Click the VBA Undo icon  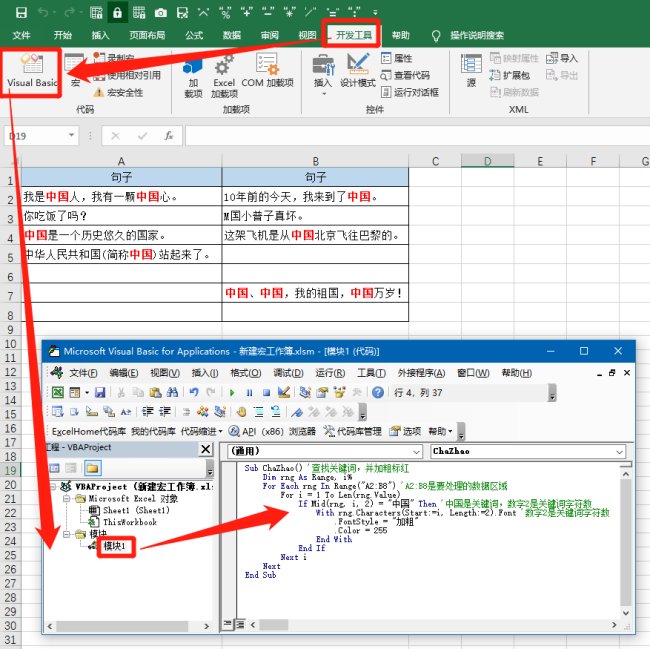pyautogui.click(x=194, y=392)
